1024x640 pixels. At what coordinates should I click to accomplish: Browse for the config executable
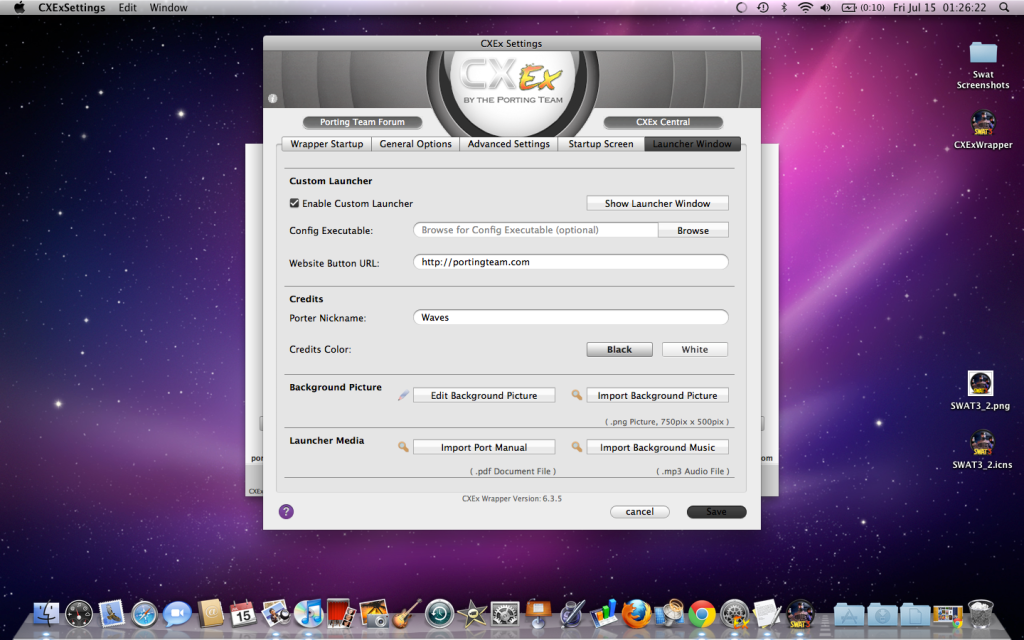(x=693, y=231)
